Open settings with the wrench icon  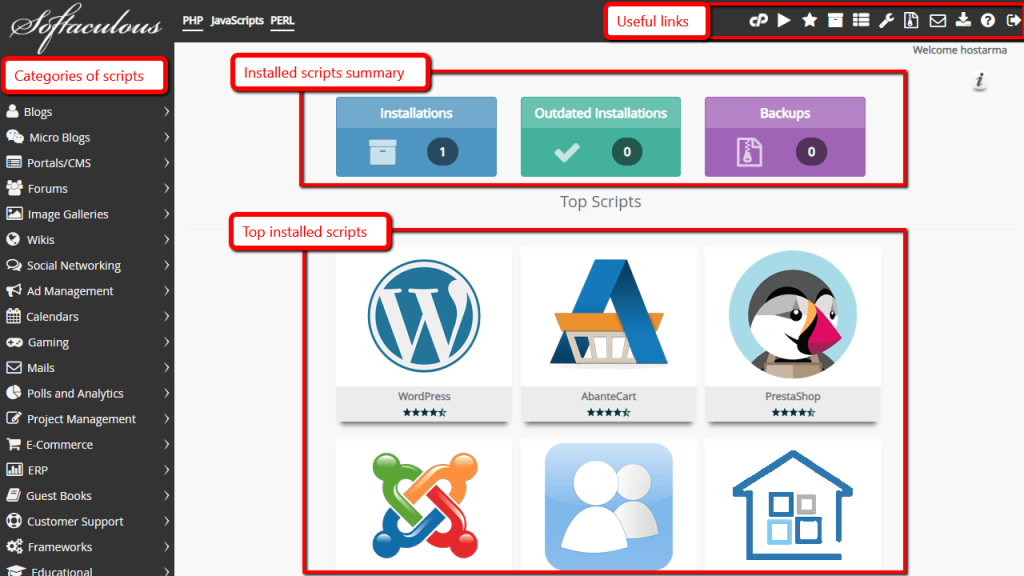tap(886, 21)
